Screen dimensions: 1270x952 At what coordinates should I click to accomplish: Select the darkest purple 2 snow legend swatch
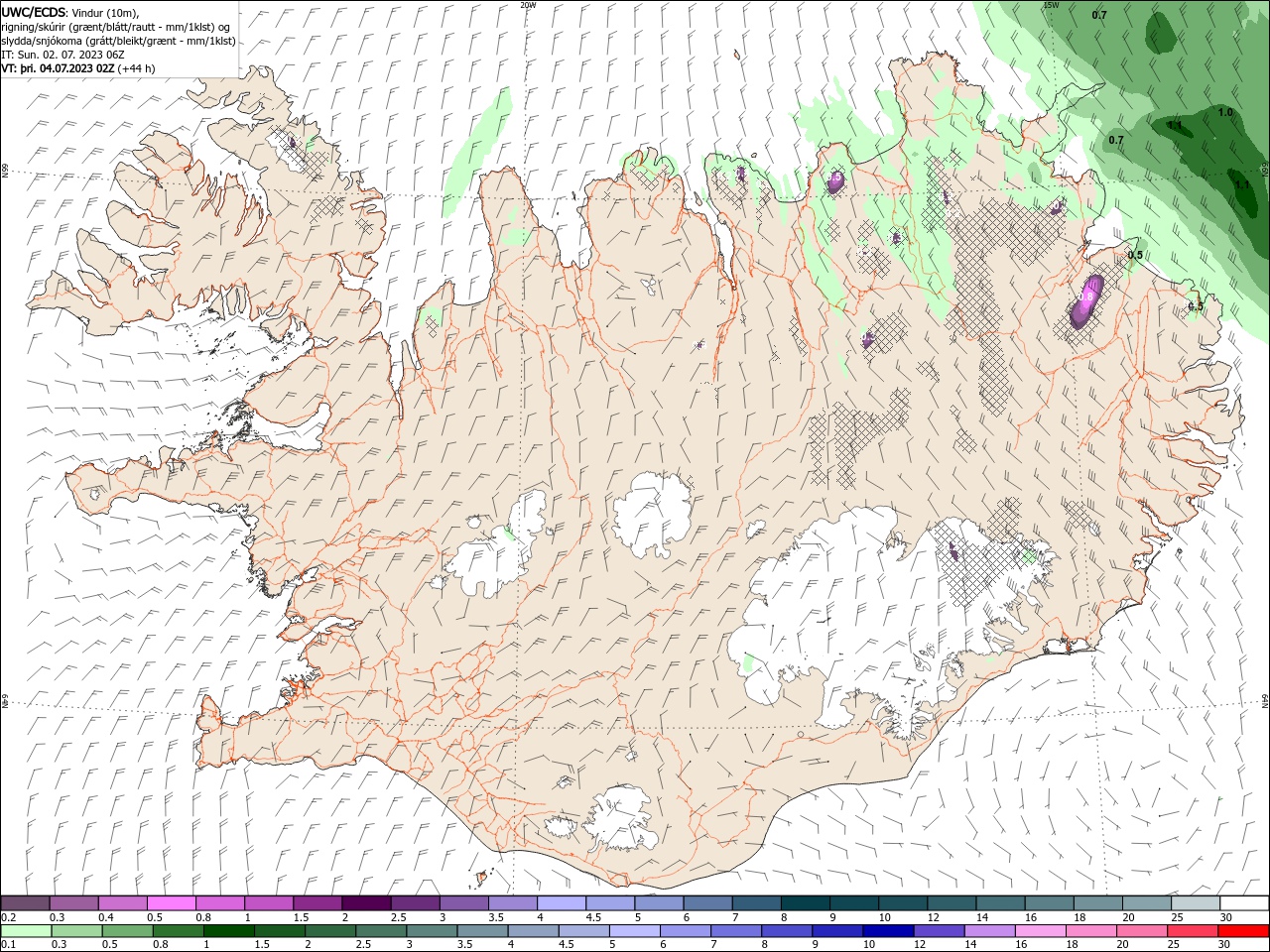[x=368, y=903]
